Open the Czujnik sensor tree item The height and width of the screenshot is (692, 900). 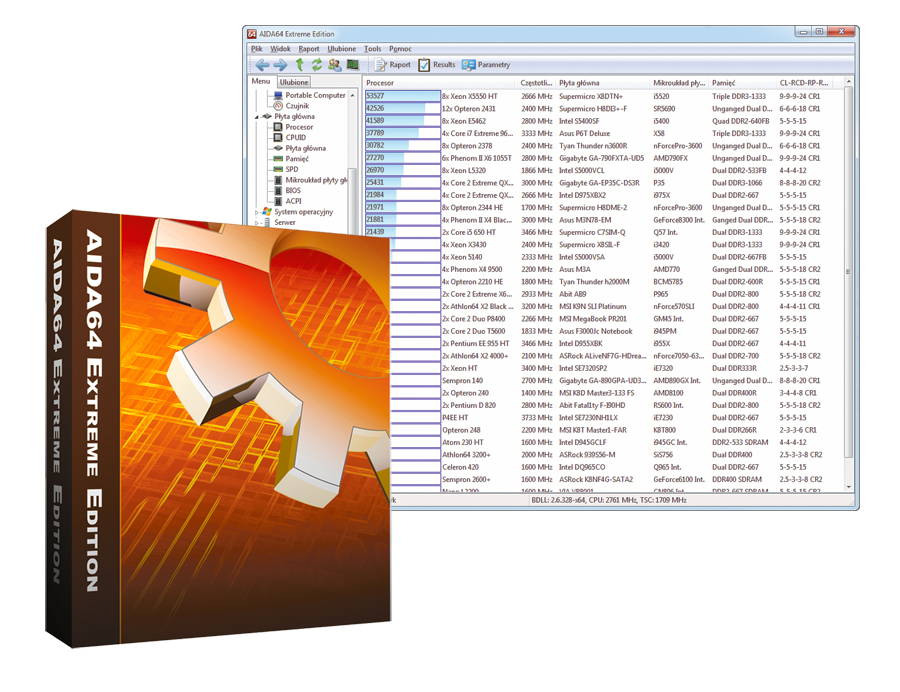[296, 106]
